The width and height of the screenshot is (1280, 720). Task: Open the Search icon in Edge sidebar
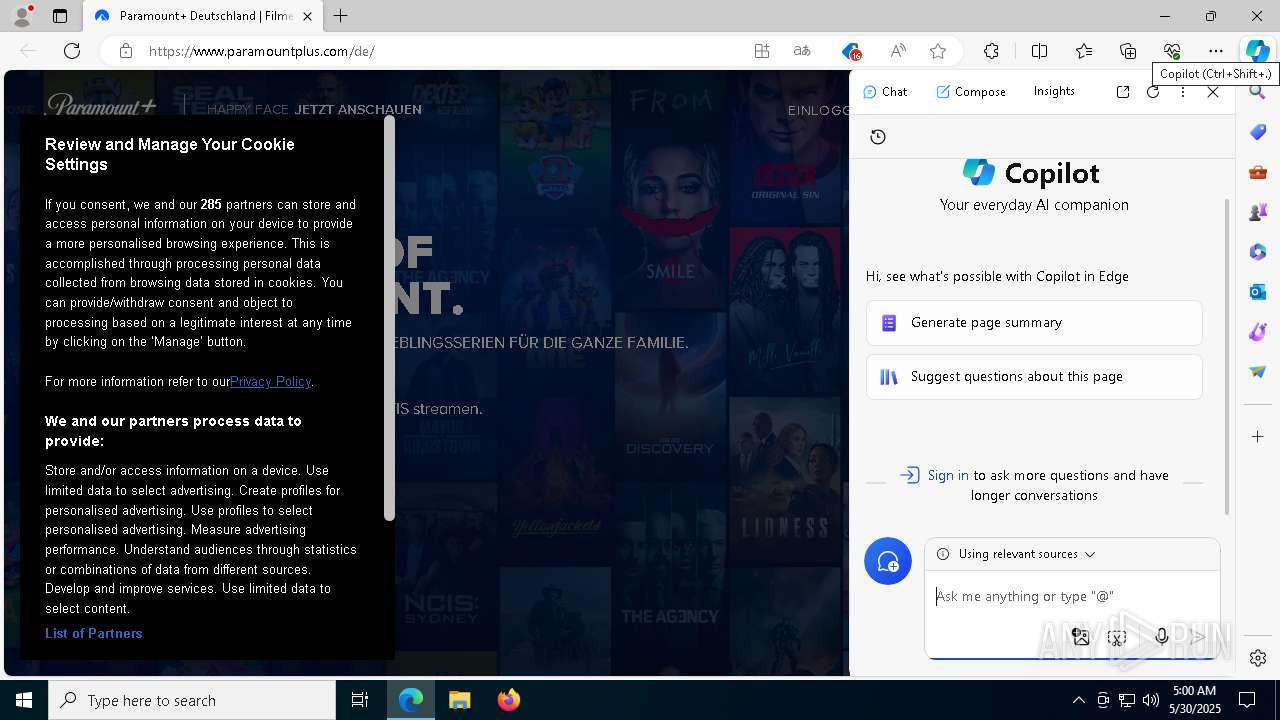tap(1258, 92)
